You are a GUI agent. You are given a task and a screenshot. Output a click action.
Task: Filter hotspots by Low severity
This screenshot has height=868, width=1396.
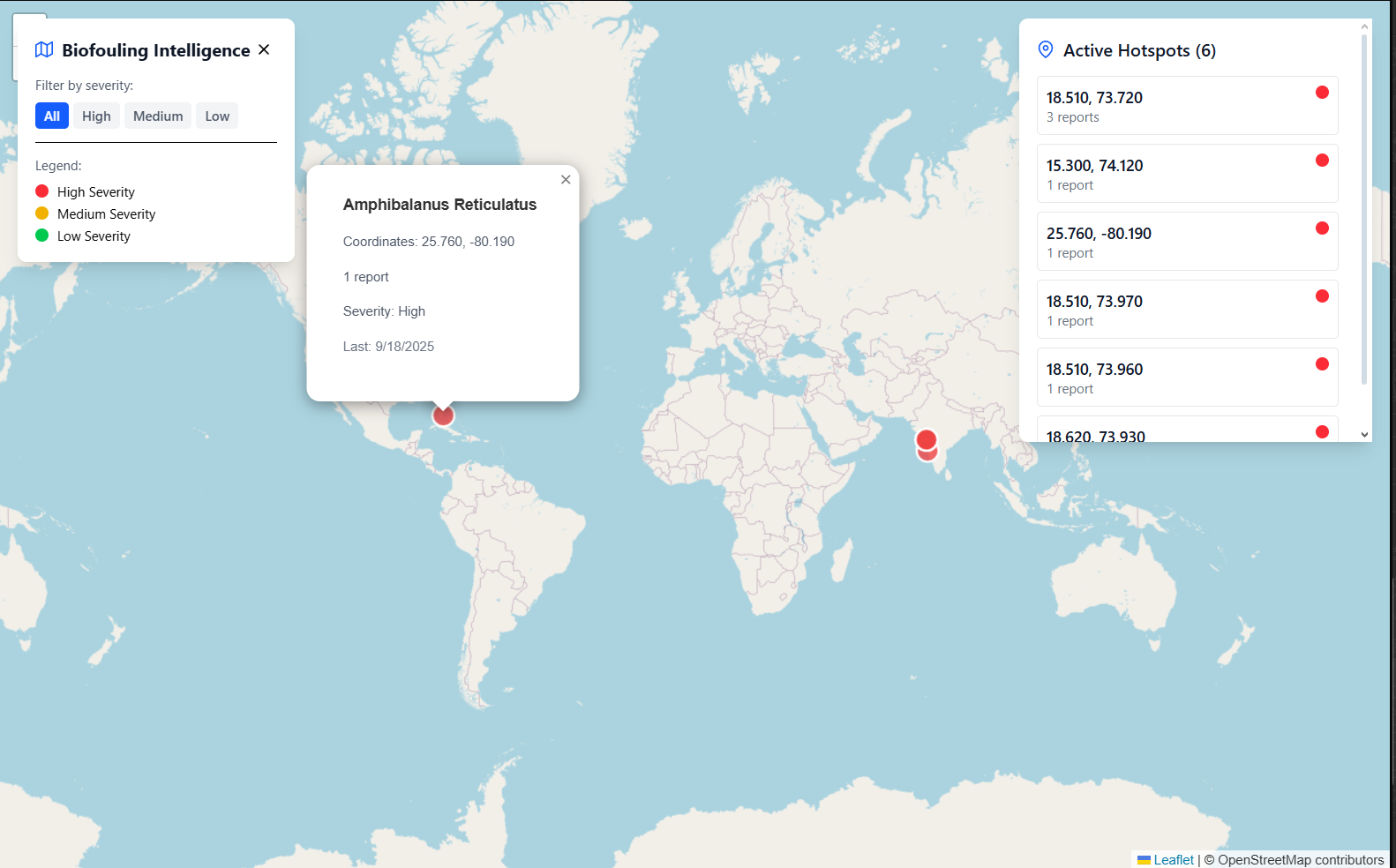coord(217,116)
